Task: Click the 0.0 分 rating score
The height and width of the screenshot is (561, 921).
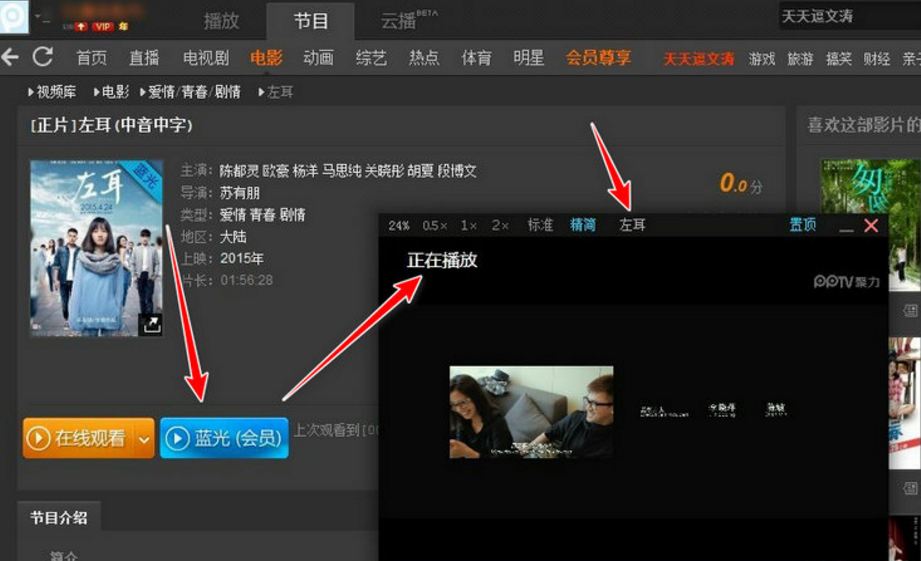Action: tap(741, 183)
